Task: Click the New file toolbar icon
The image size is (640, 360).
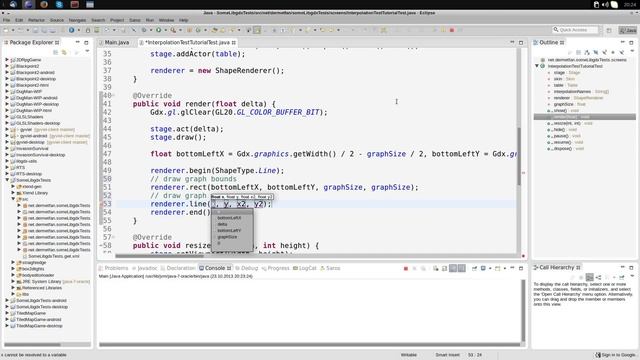Action: pyautogui.click(x=6, y=30)
